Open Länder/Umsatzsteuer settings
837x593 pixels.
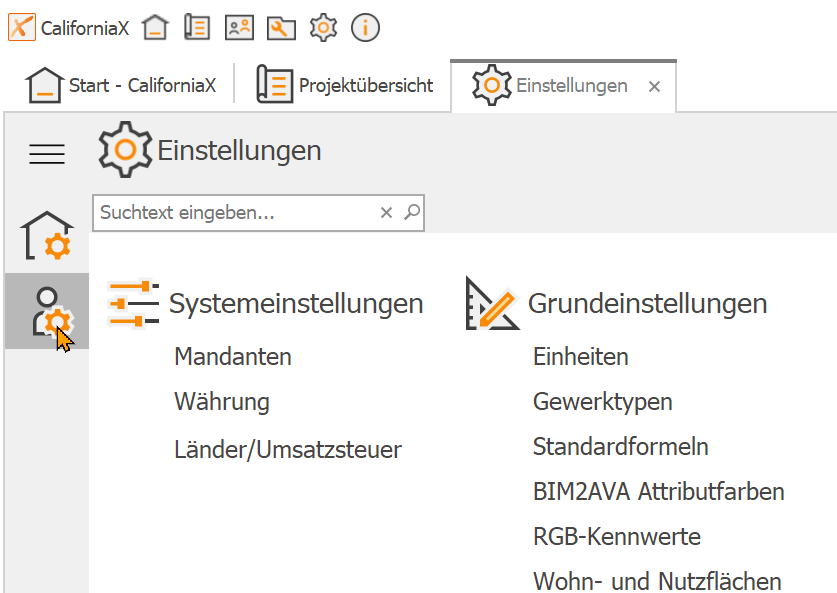point(288,449)
